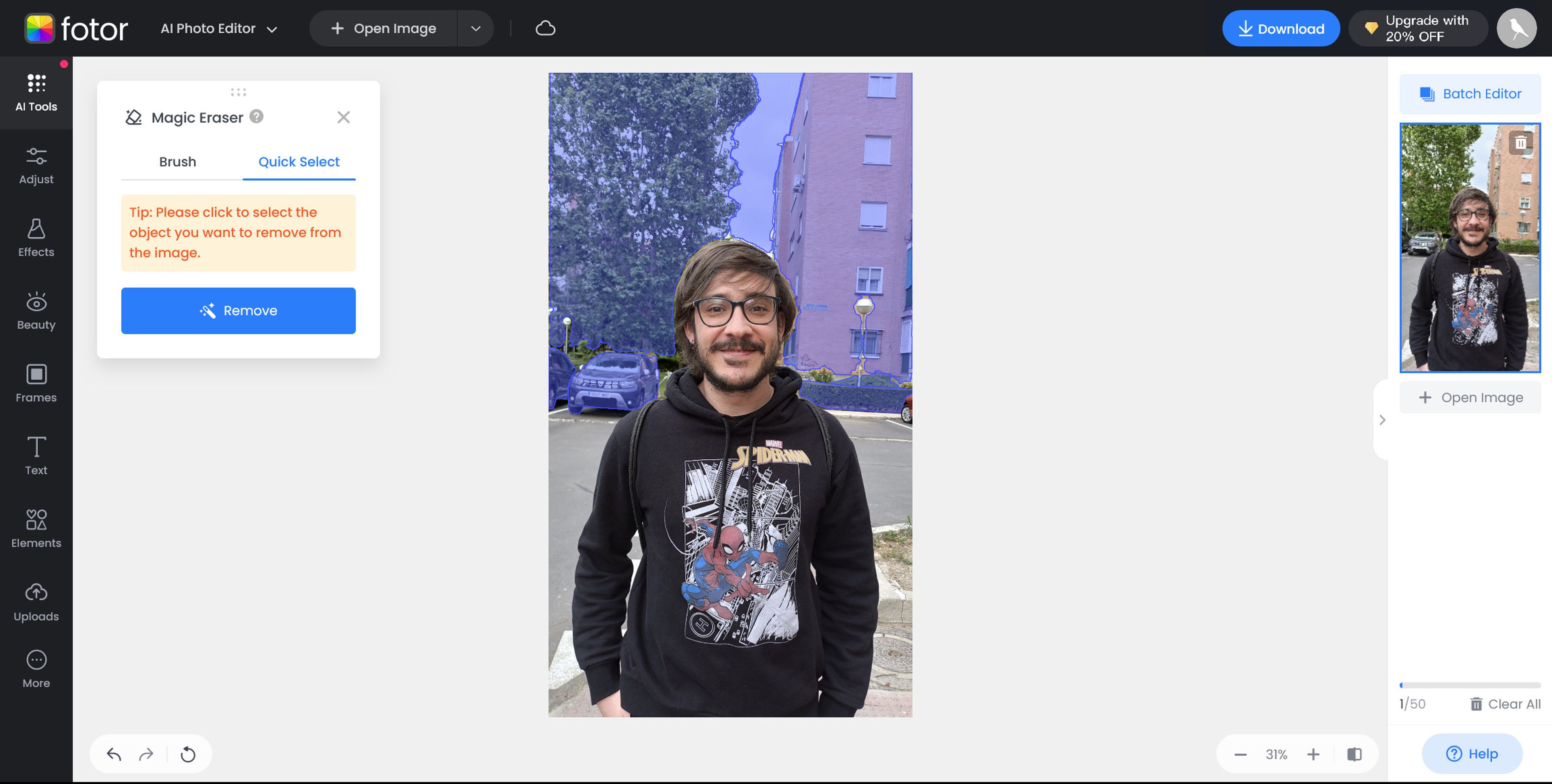Open the Effects panel
Viewport: 1552px width, 784px height.
(x=36, y=237)
